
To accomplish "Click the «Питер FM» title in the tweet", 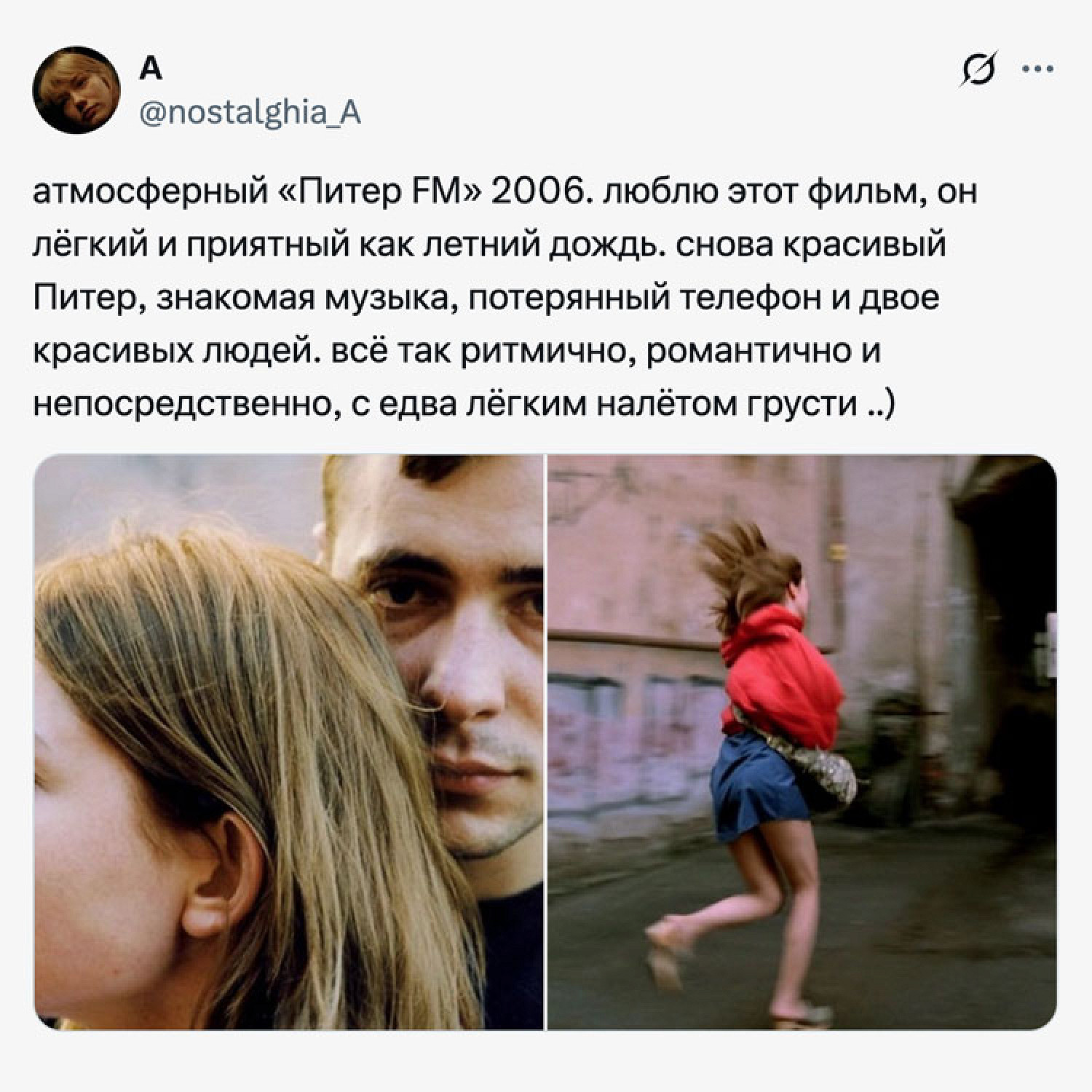I will [x=381, y=192].
